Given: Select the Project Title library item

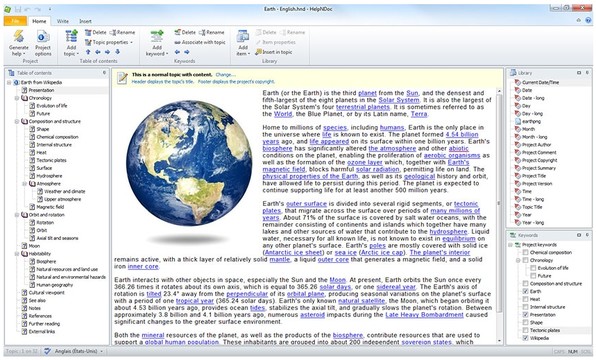Looking at the screenshot, I should [x=534, y=176].
